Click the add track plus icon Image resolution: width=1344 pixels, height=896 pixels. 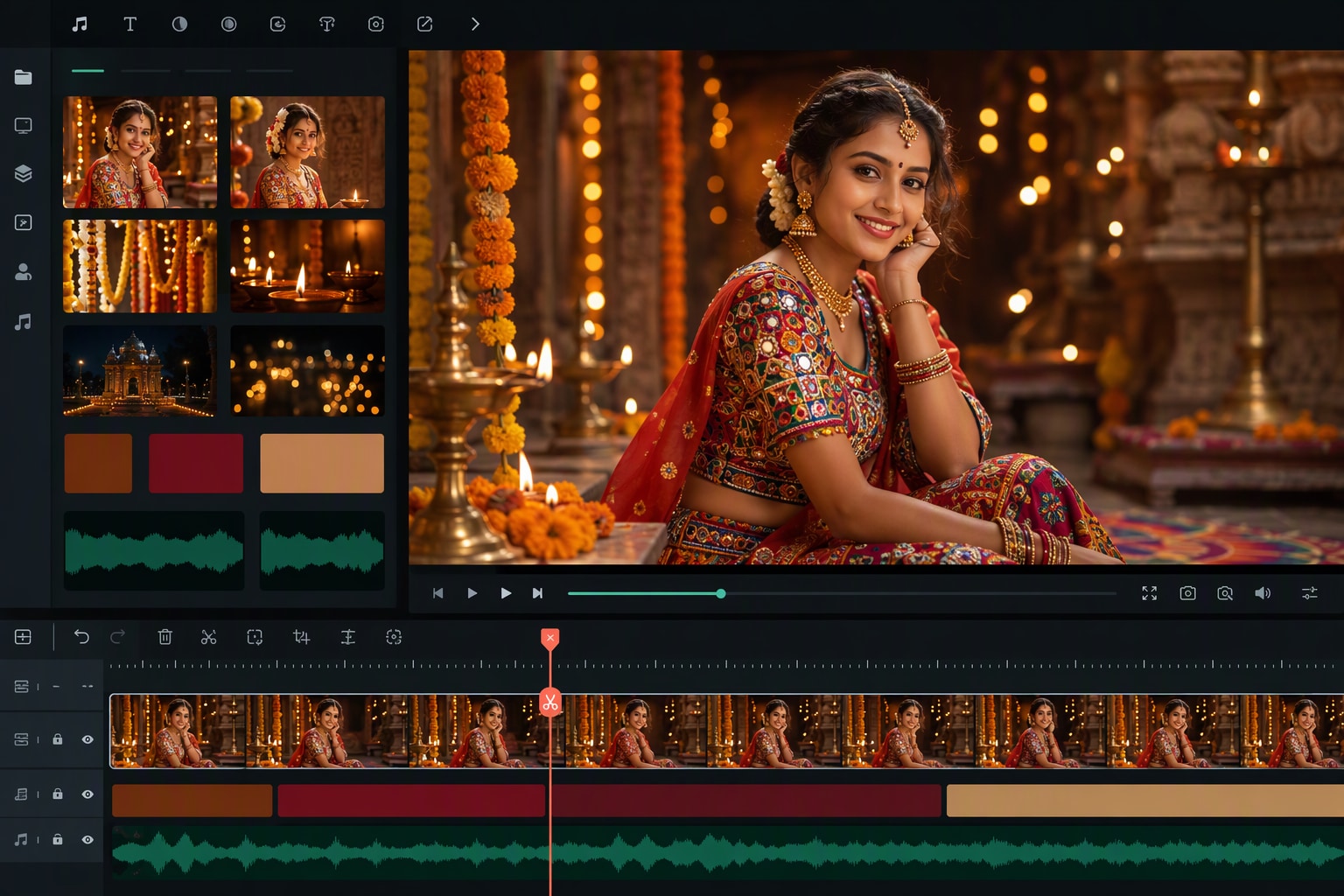(x=24, y=637)
